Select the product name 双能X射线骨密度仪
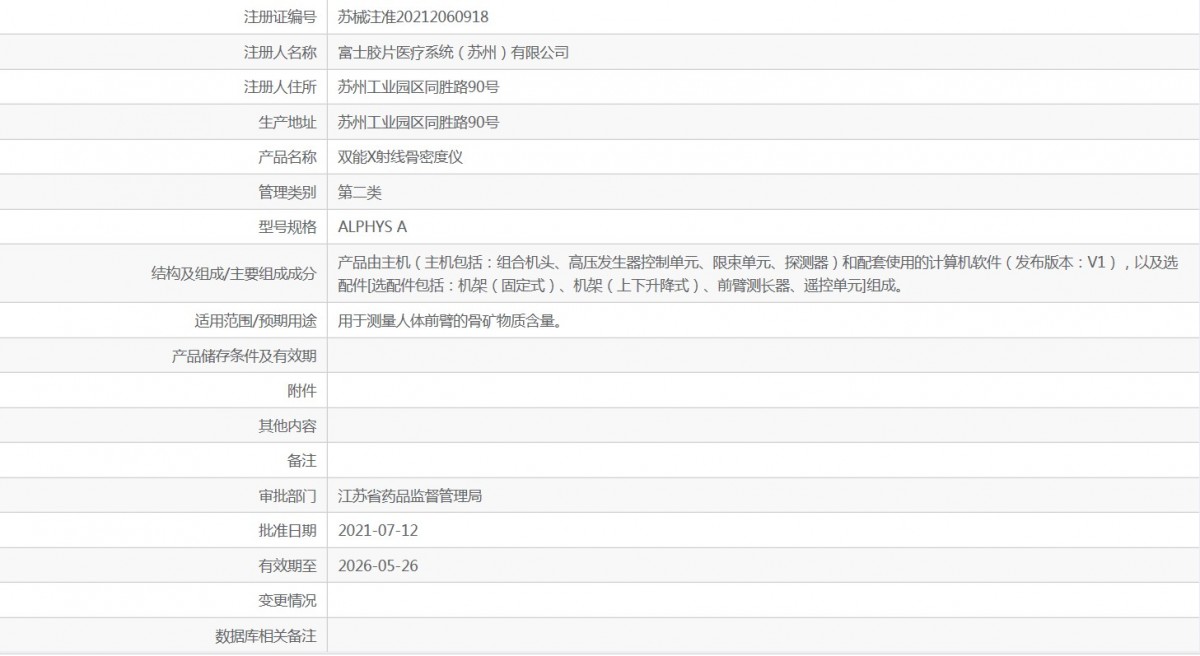 pyautogui.click(x=400, y=157)
